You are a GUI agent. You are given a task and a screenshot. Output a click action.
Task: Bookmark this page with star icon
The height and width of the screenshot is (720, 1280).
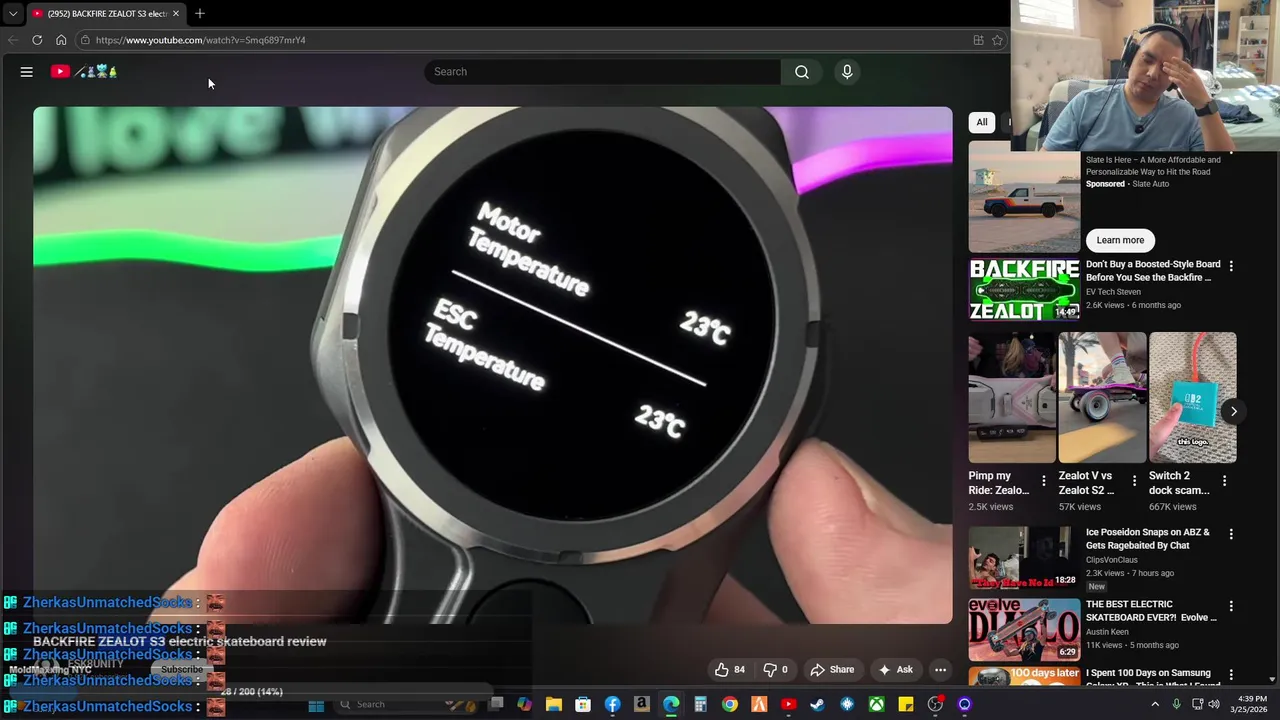pyautogui.click(x=997, y=40)
